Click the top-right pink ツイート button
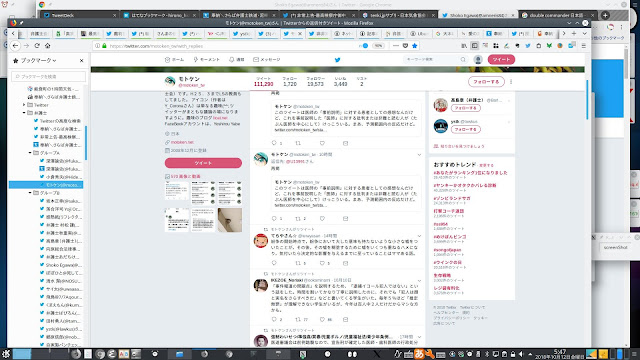Image resolution: width=640 pixels, height=360 pixels. click(x=501, y=60)
